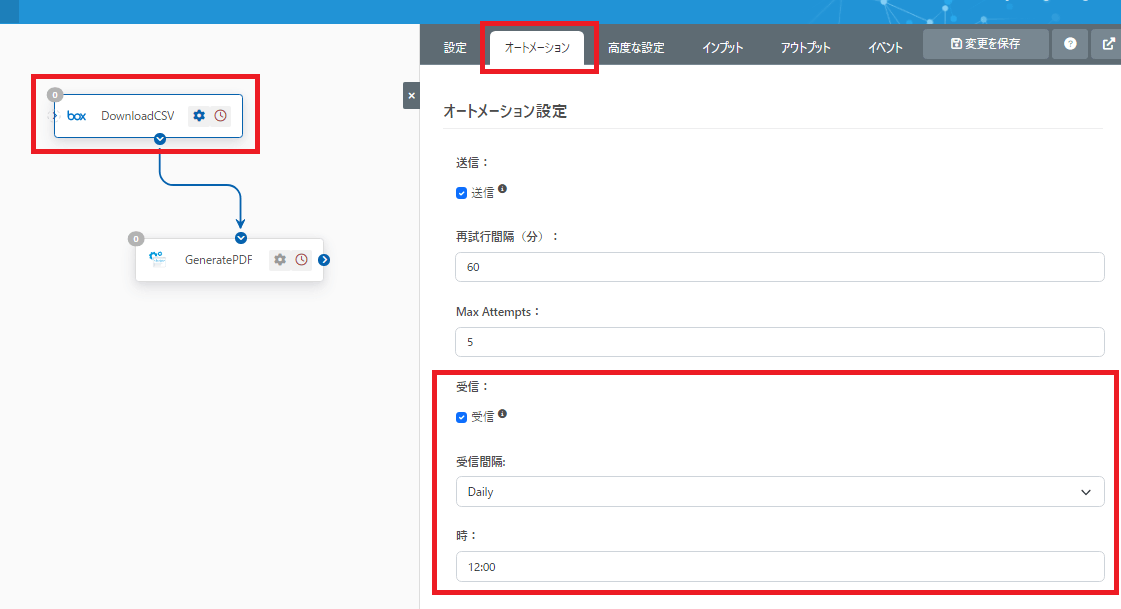Select the GeneratePDF connector label
The height and width of the screenshot is (609, 1121).
219,259
